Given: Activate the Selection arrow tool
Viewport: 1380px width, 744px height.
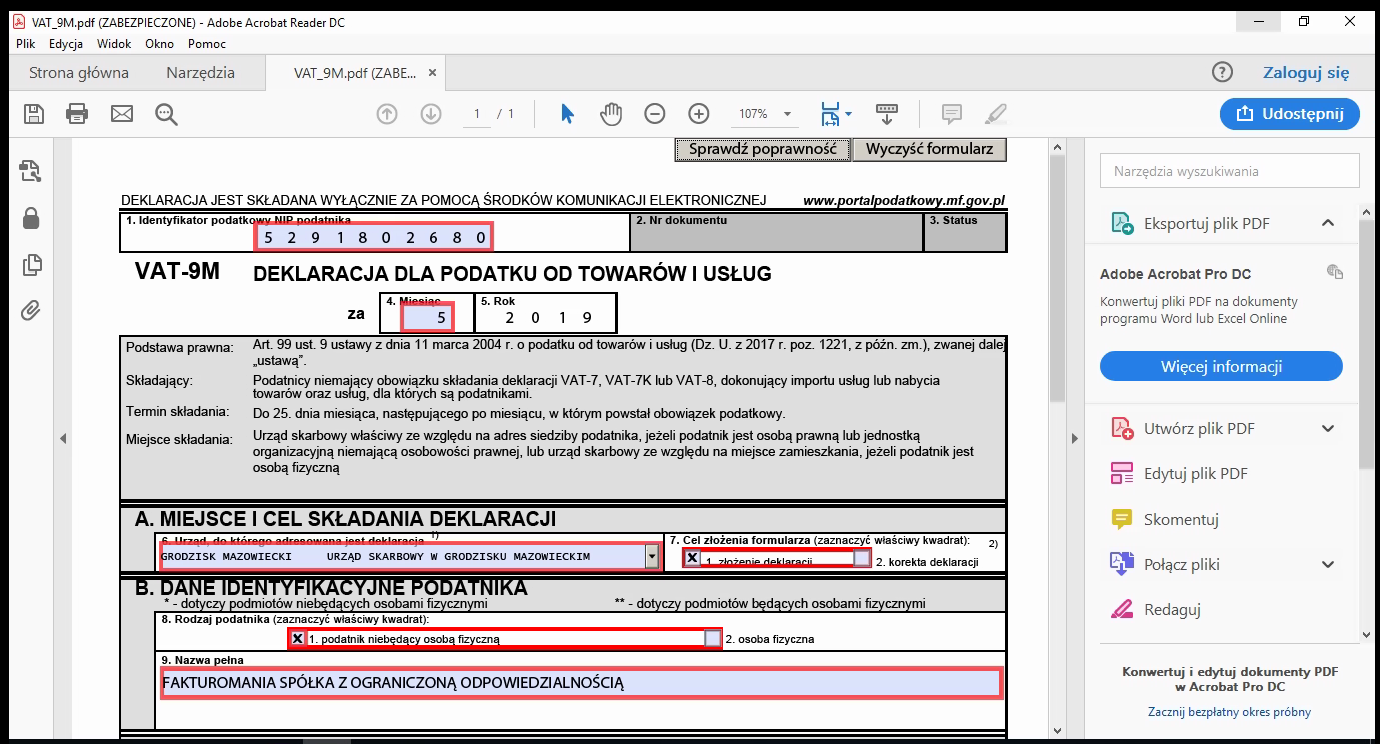Looking at the screenshot, I should [x=567, y=113].
